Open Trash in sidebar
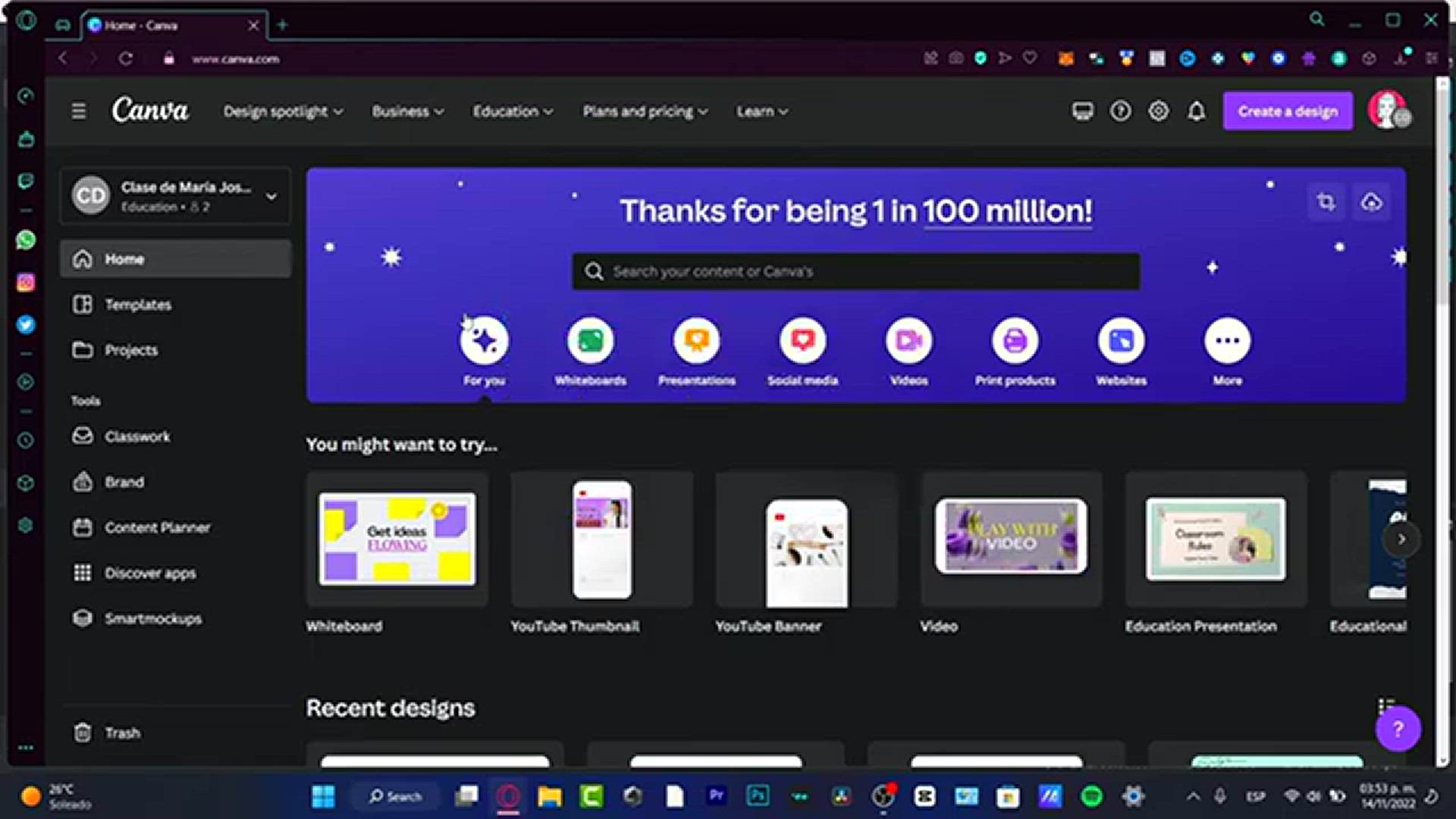 (175, 733)
